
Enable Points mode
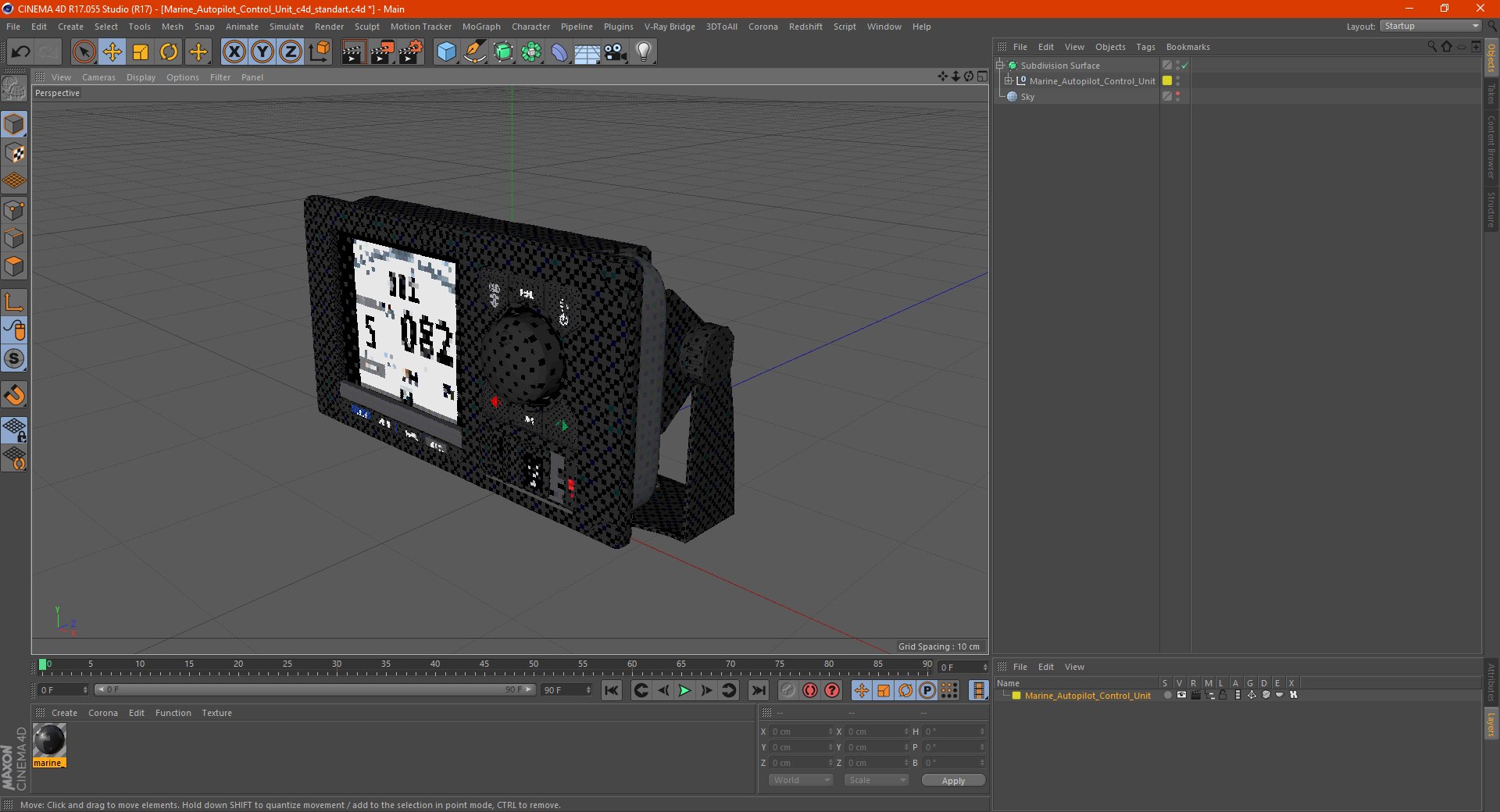15,210
